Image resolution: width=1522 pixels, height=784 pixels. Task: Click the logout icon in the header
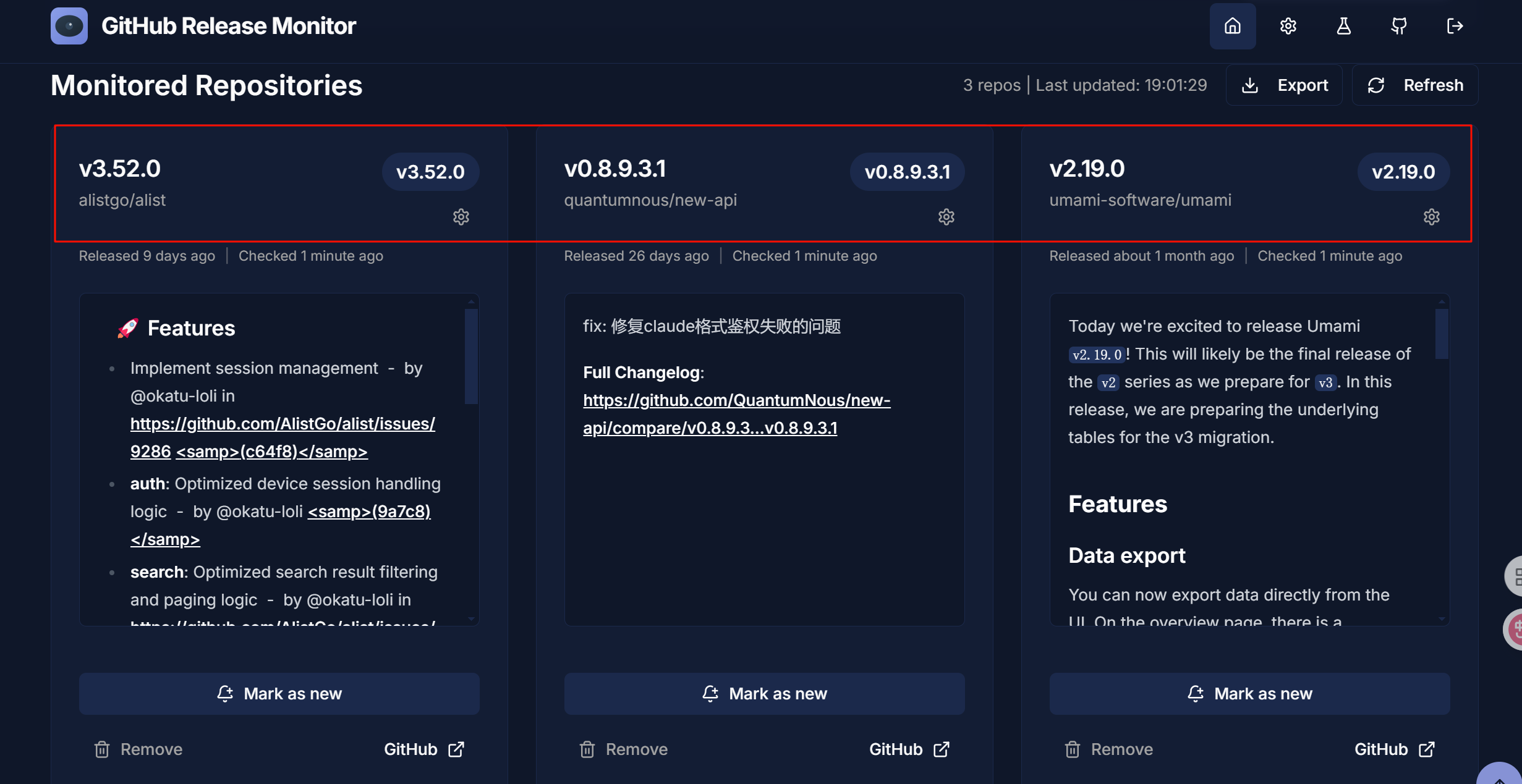[1455, 26]
